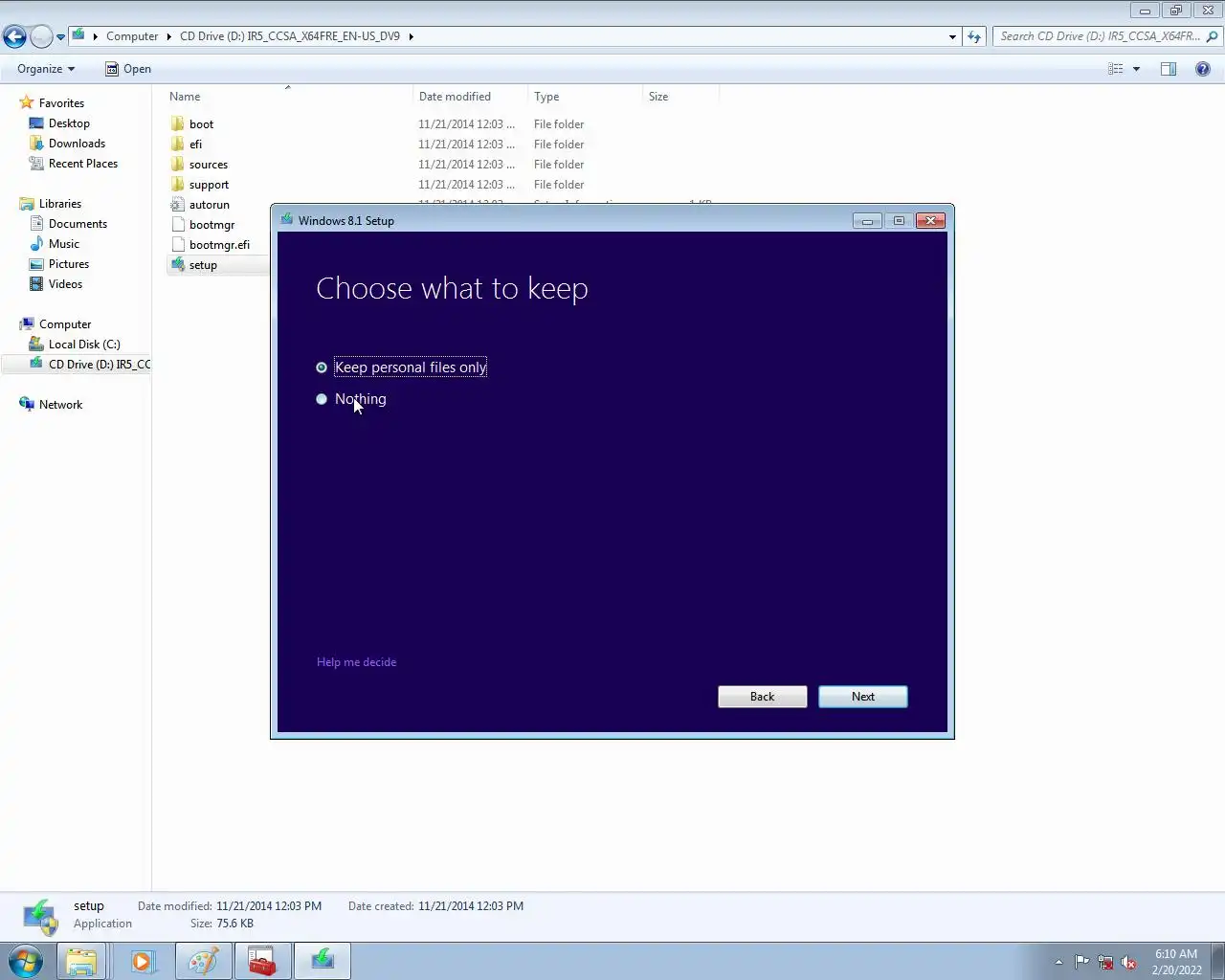Image resolution: width=1225 pixels, height=980 pixels.
Task: Launch Windows Media Player from taskbar
Action: click(143, 961)
